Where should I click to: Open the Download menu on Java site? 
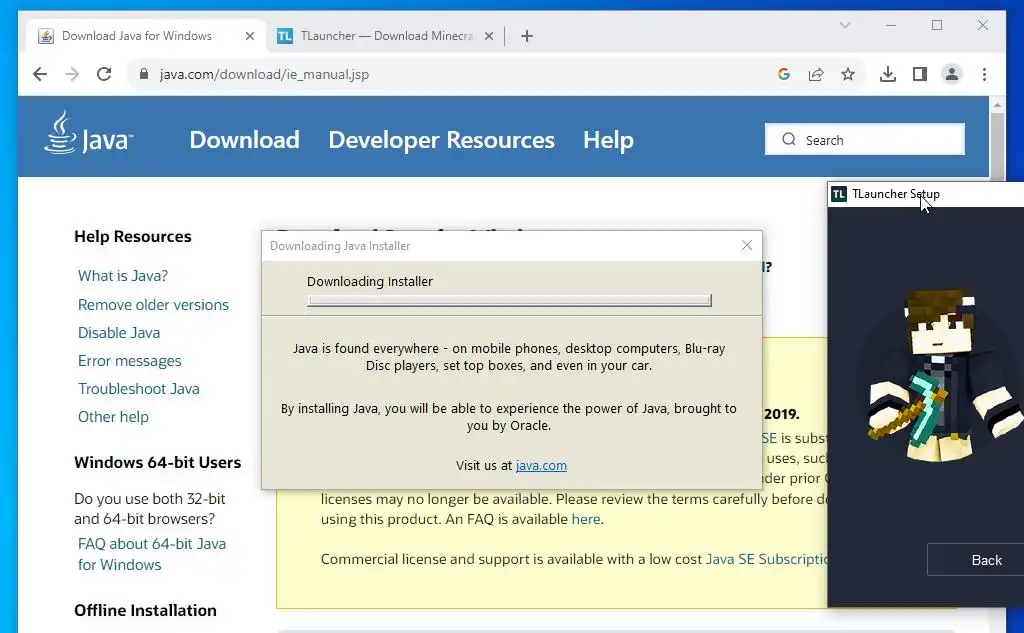(x=244, y=140)
